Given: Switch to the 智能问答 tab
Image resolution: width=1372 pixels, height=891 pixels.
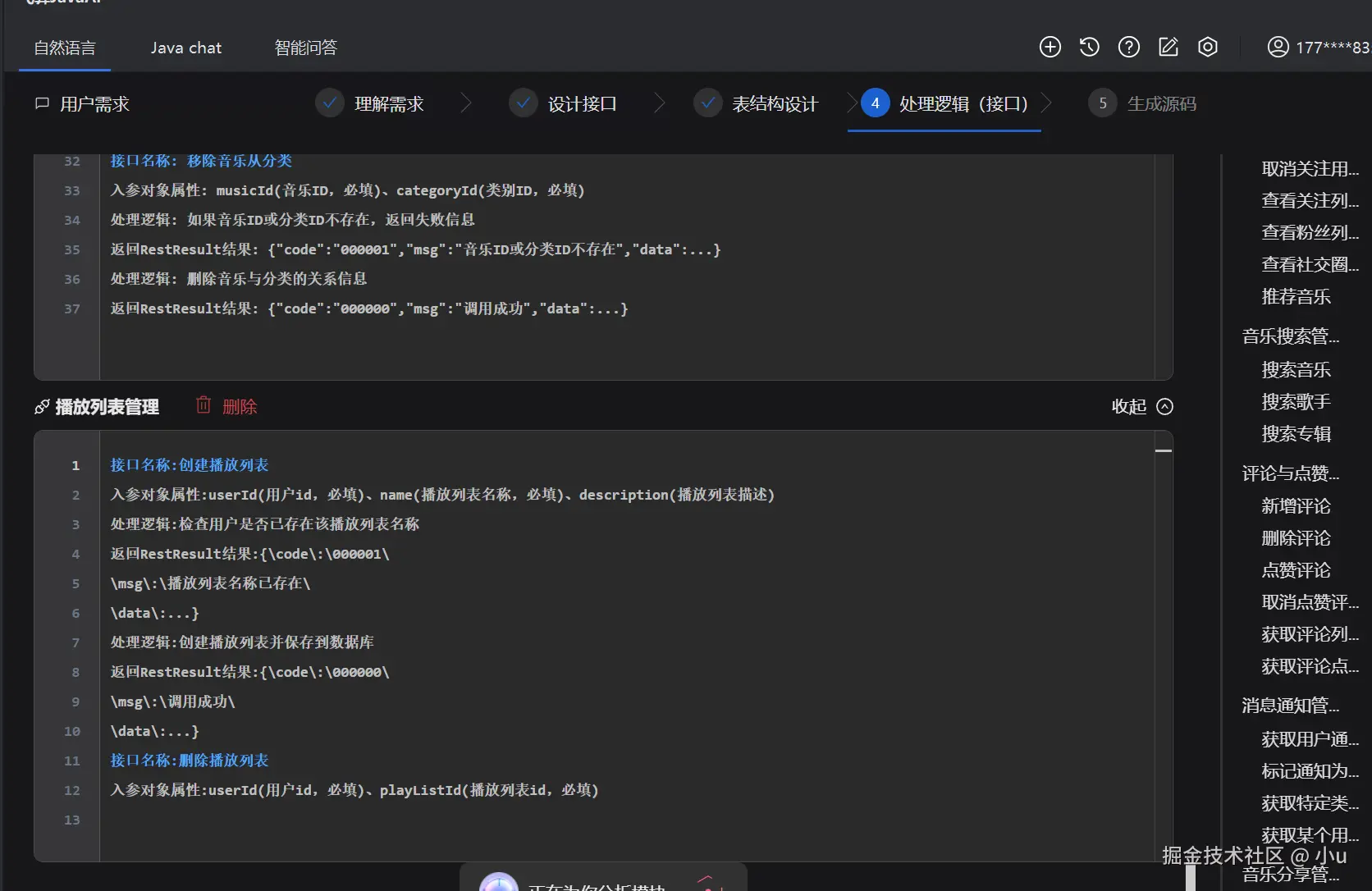Looking at the screenshot, I should (305, 47).
